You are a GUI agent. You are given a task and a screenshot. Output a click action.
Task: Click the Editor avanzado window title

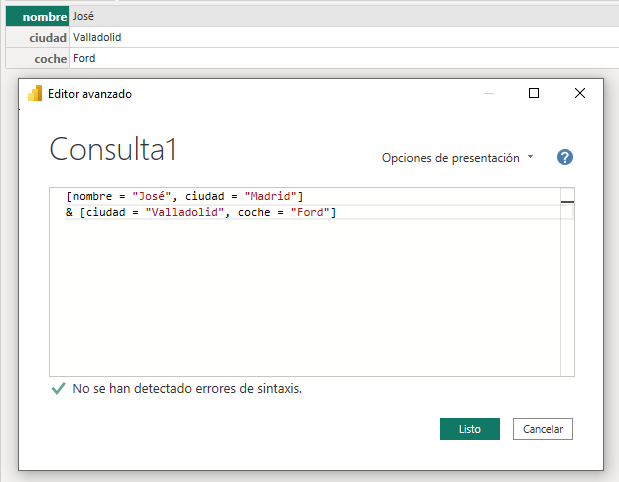pos(90,94)
